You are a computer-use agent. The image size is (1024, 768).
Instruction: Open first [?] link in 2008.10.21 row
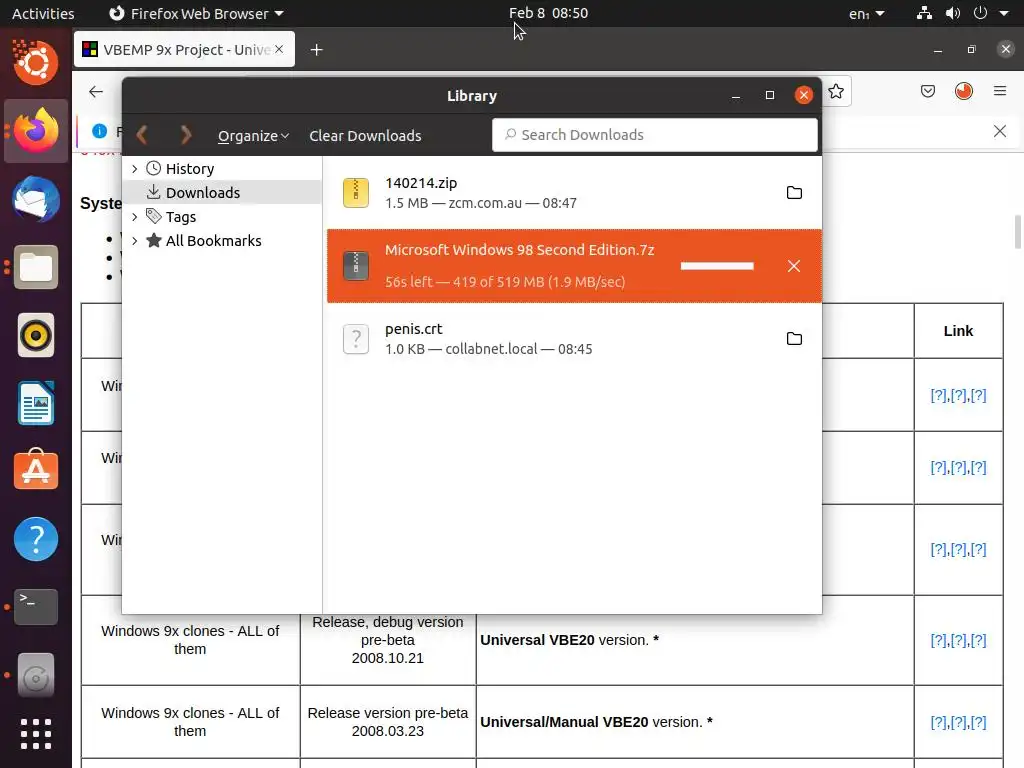(938, 641)
